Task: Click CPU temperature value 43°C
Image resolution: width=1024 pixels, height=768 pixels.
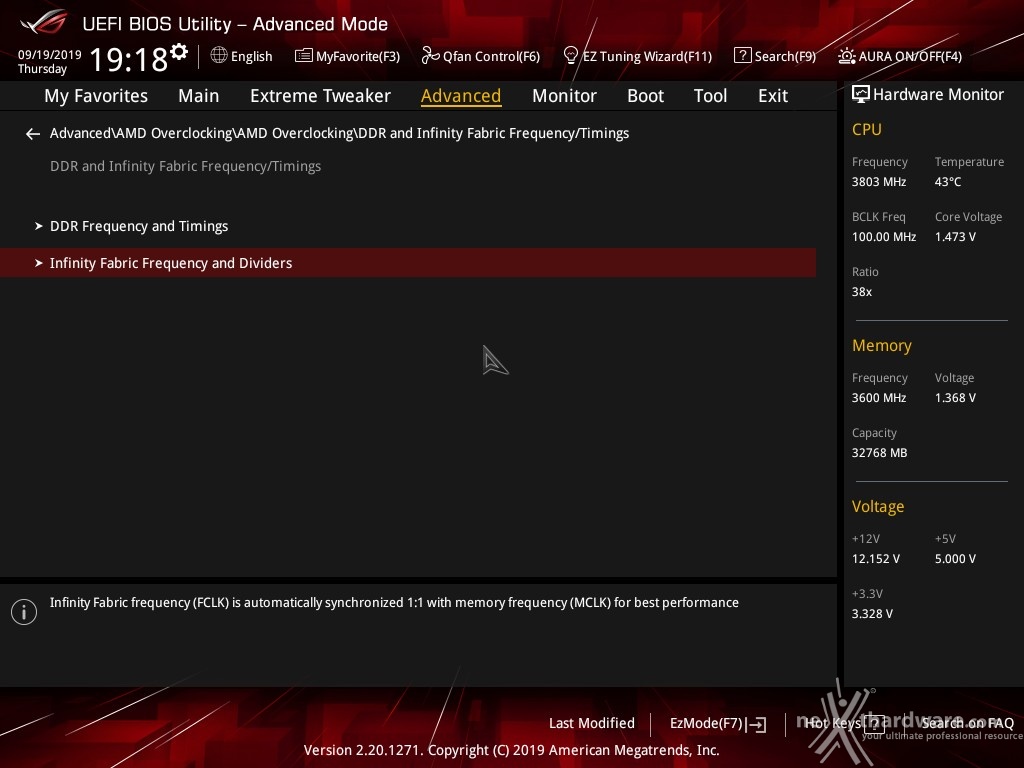Action: click(948, 182)
